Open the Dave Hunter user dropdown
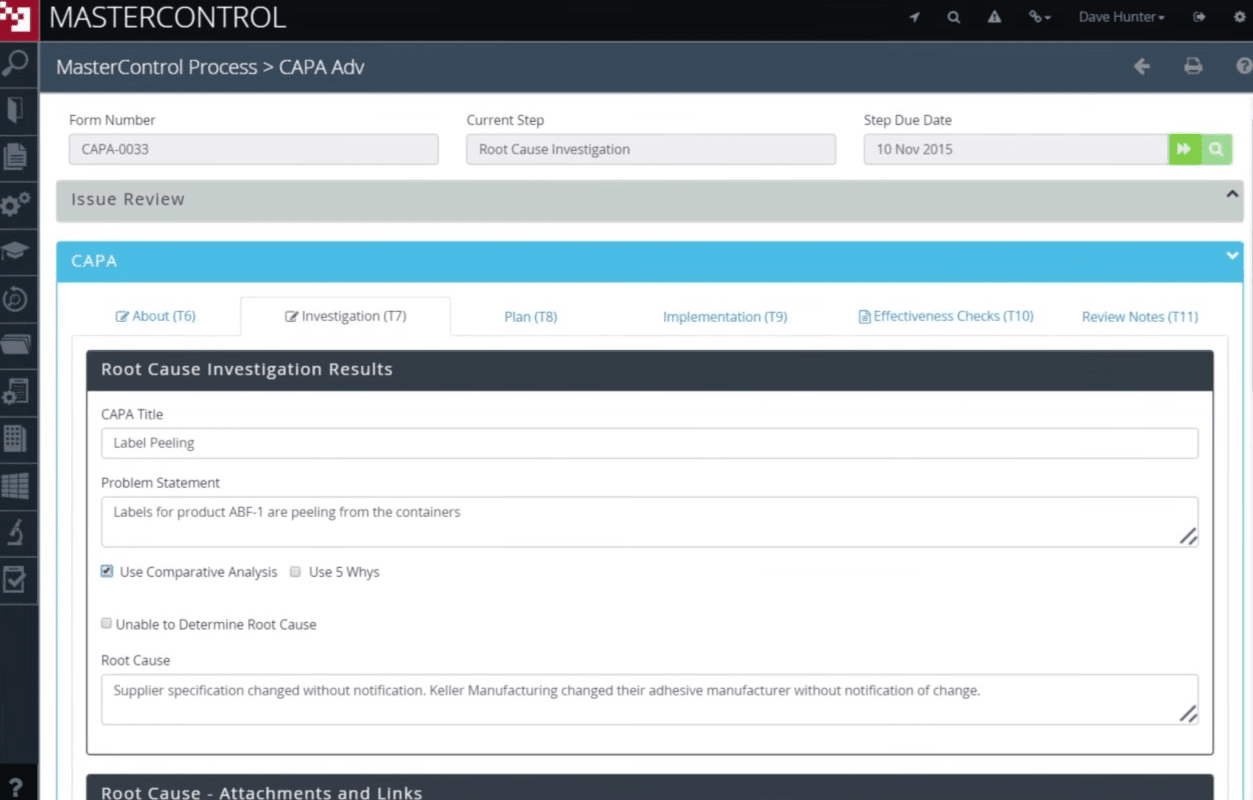Viewport: 1253px width, 800px height. [x=1121, y=17]
